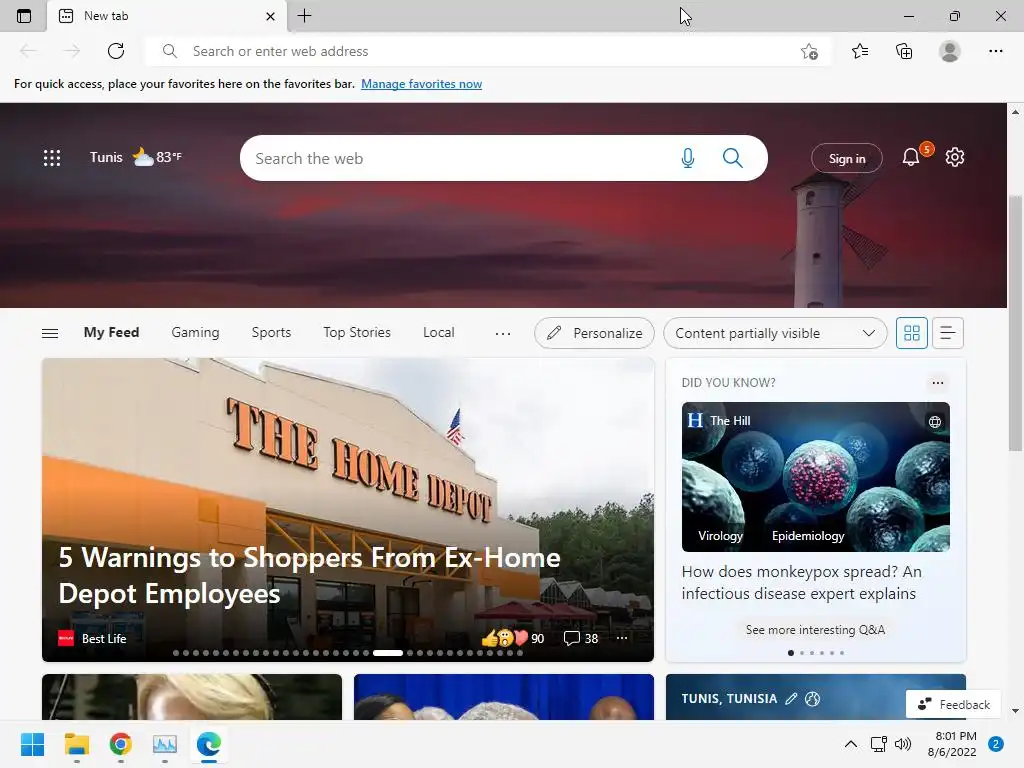The width and height of the screenshot is (1024, 768).
Task: Switch to the Gaming tab
Action: [195, 332]
